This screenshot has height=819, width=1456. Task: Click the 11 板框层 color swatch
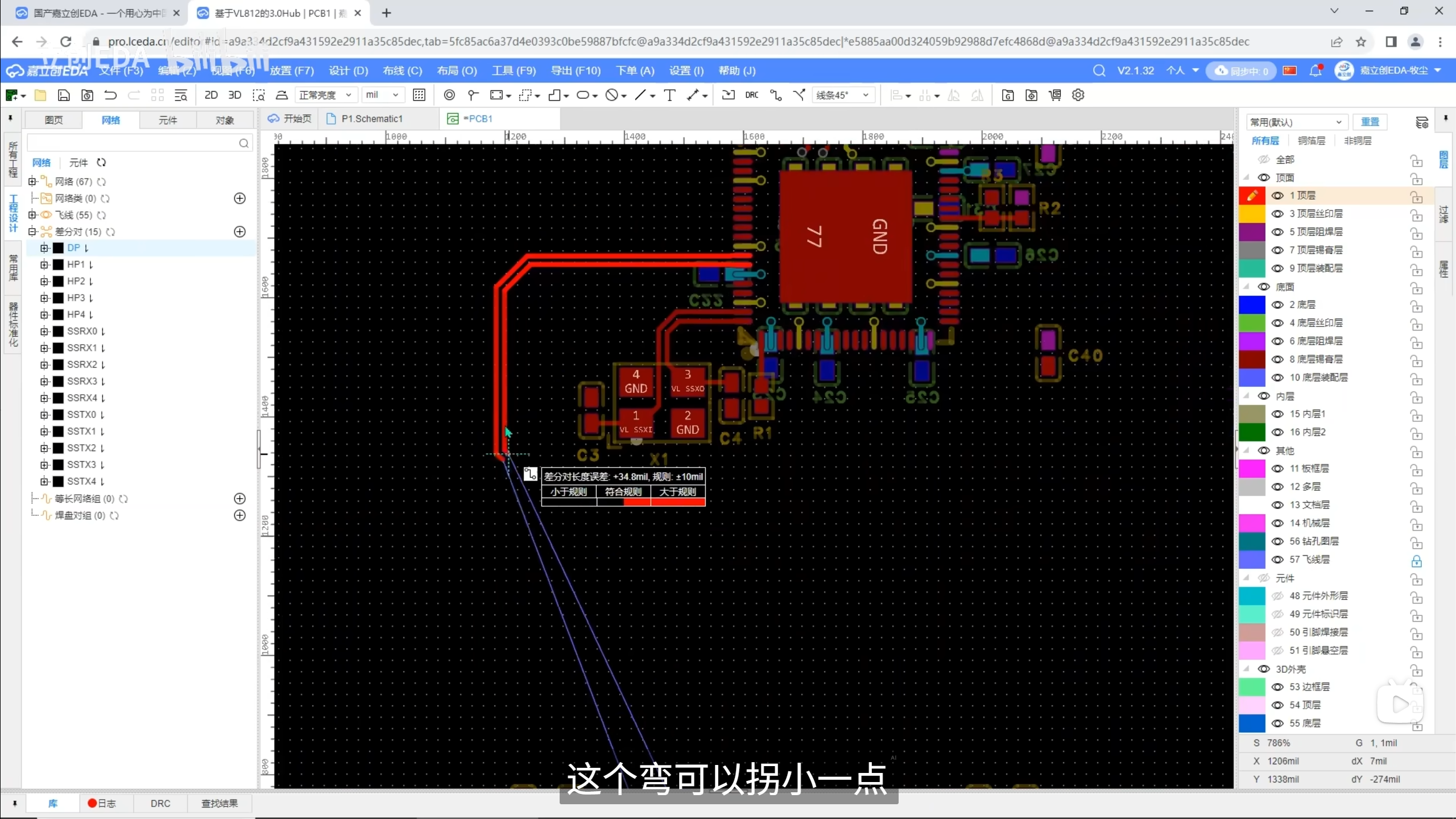pyautogui.click(x=1251, y=469)
